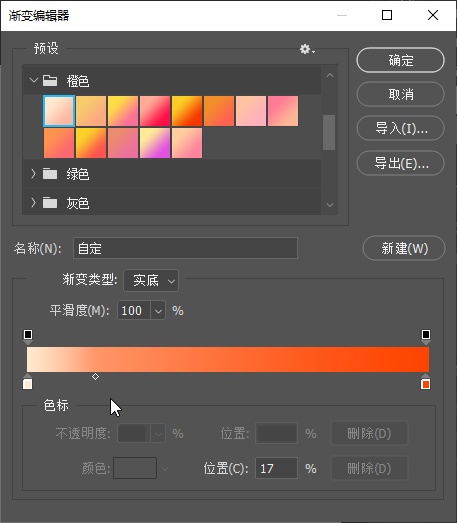Open the presets gear menu
The width and height of the screenshot is (457, 523).
307,49
